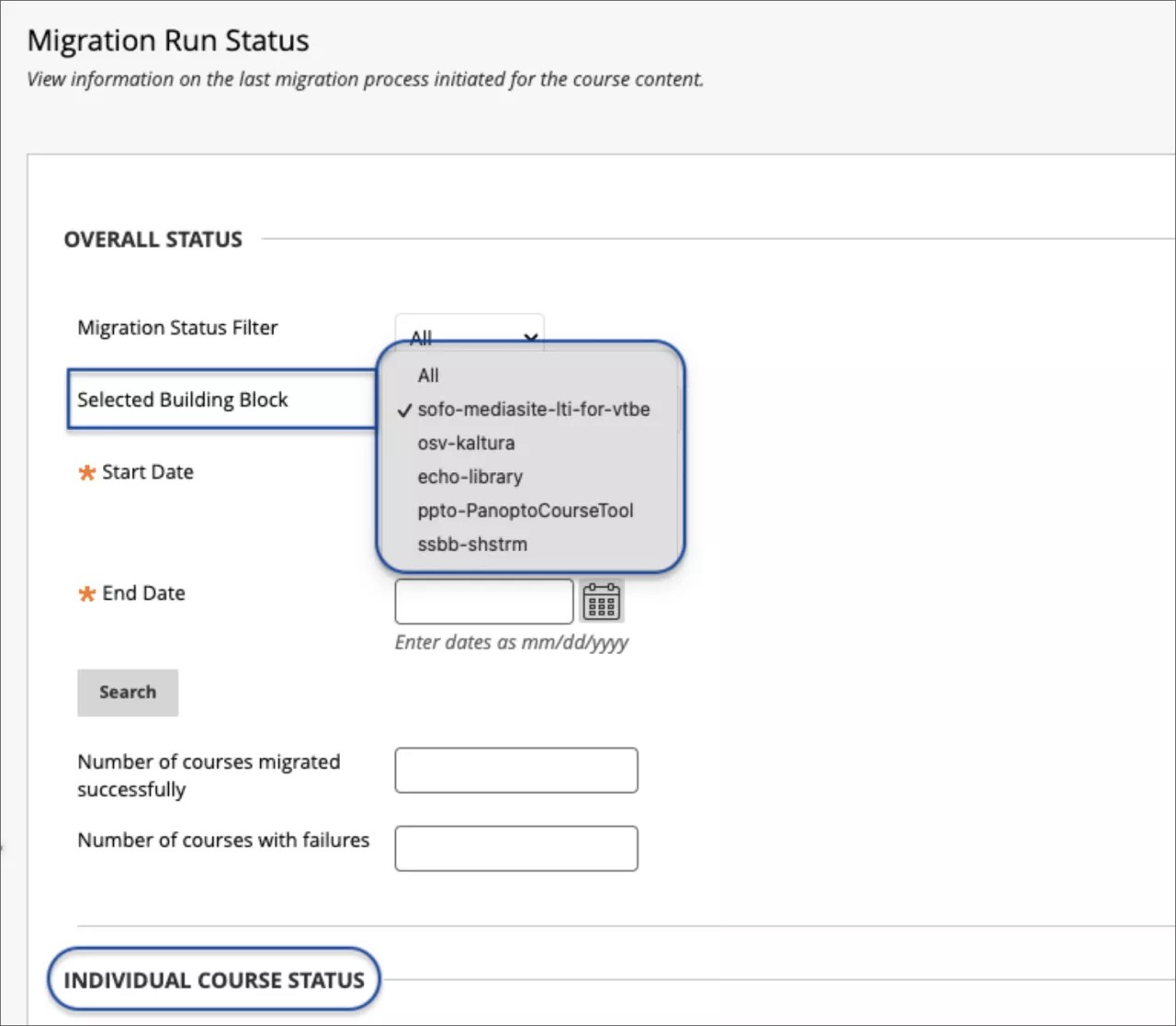1176x1026 pixels.
Task: Collapse the OVERALL STATUS section
Action: click(x=153, y=239)
